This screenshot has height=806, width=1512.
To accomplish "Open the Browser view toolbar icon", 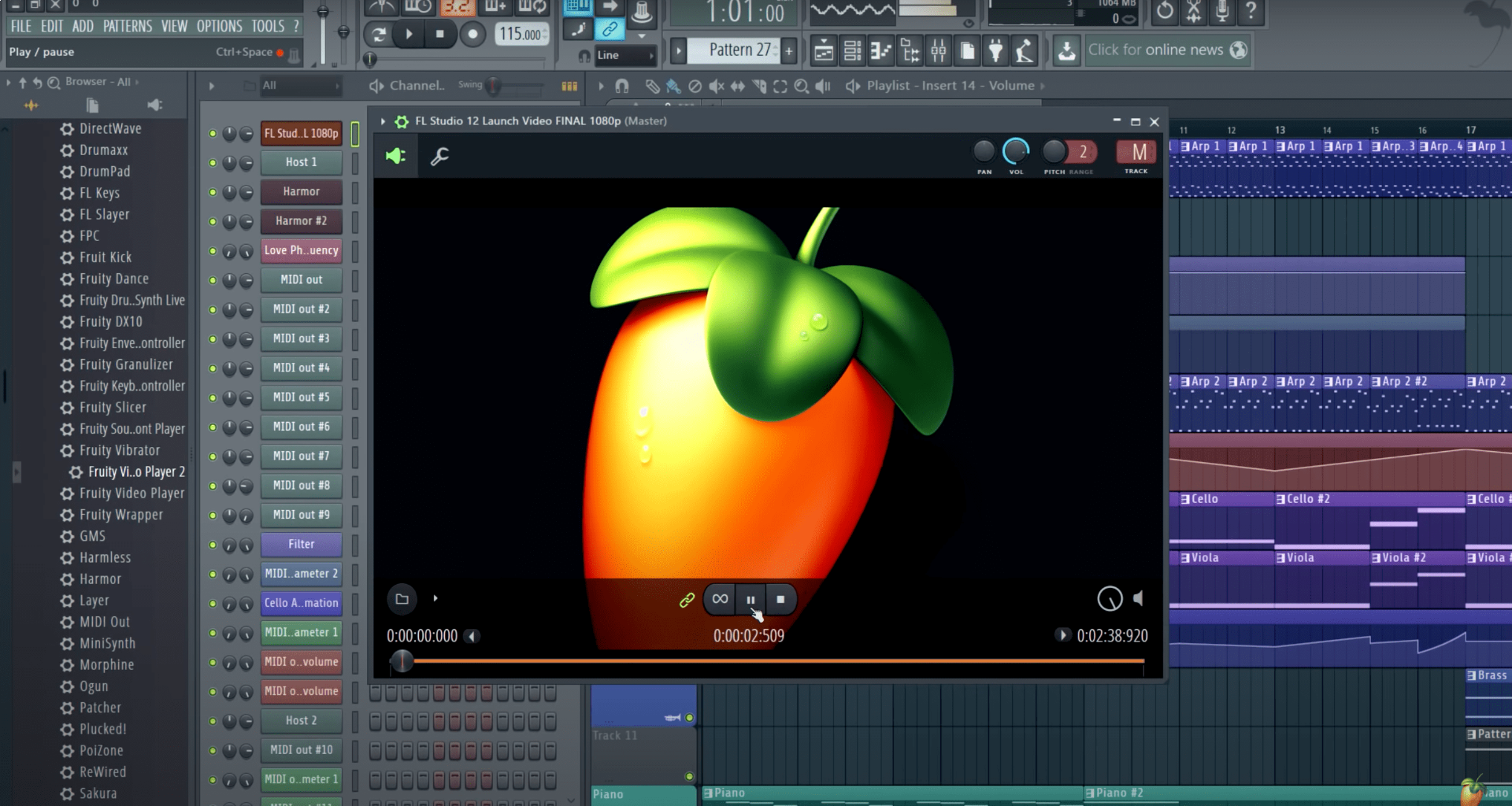I will pyautogui.click(x=910, y=51).
